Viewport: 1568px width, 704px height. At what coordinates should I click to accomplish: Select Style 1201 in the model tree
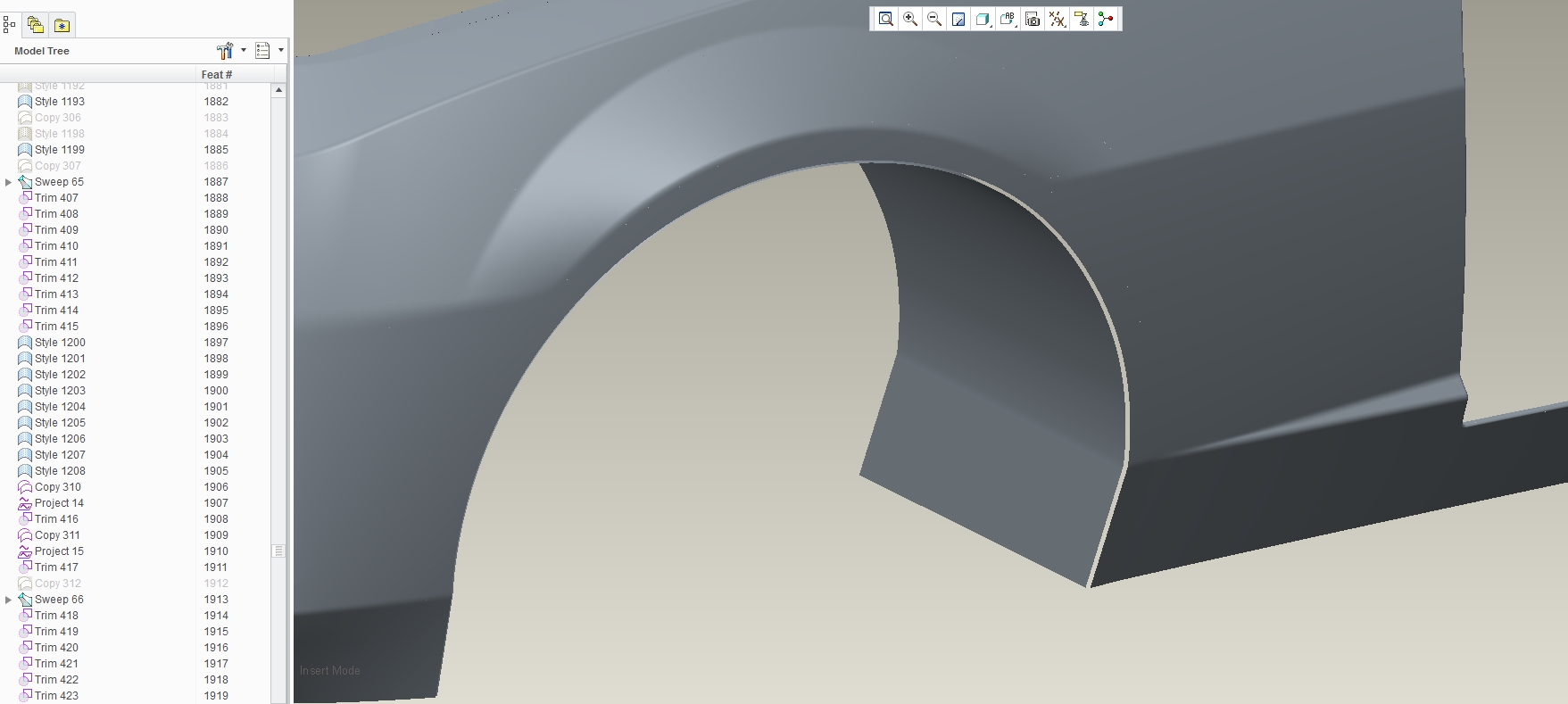60,359
